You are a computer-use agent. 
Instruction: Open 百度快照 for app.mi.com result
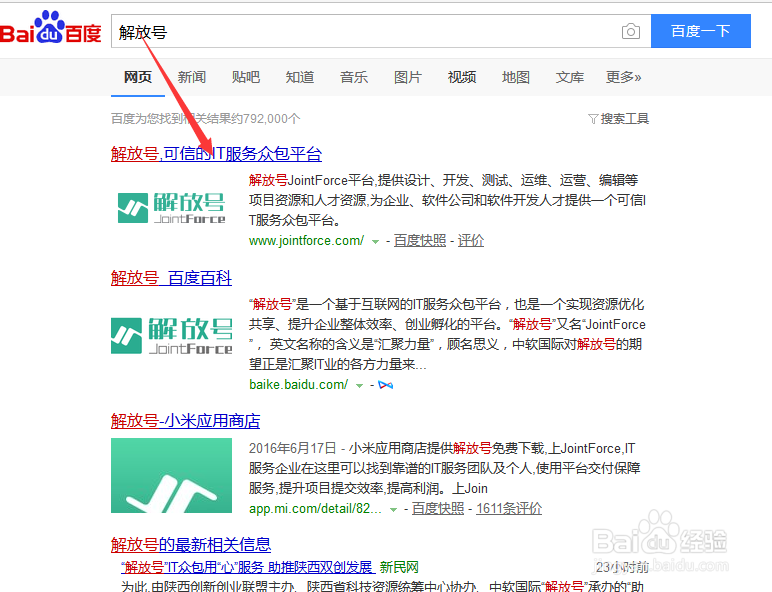(438, 508)
